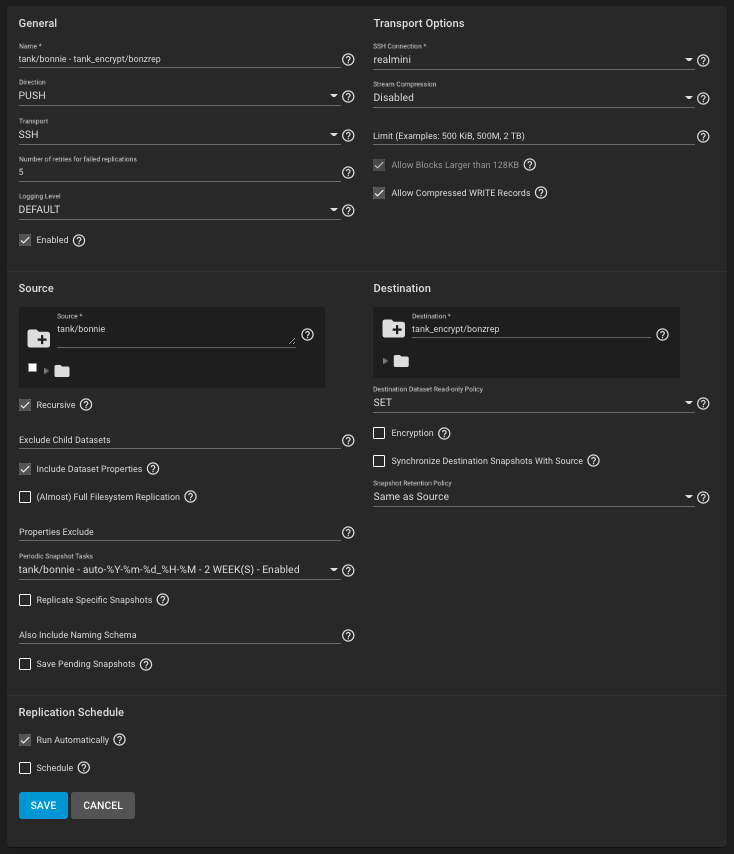Toggle Synchronize Destination Snapshots With Source
The image size is (734, 854).
point(379,461)
